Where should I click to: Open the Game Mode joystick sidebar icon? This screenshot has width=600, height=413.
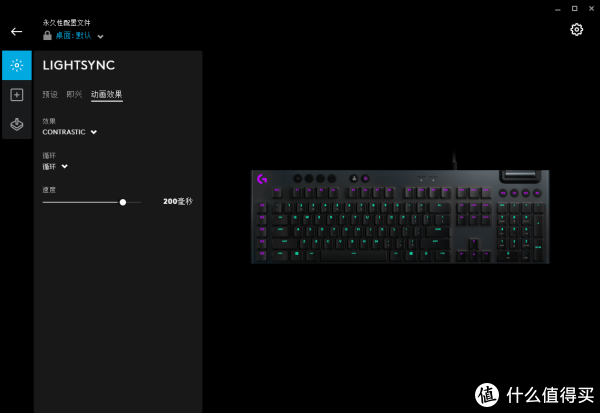17,124
